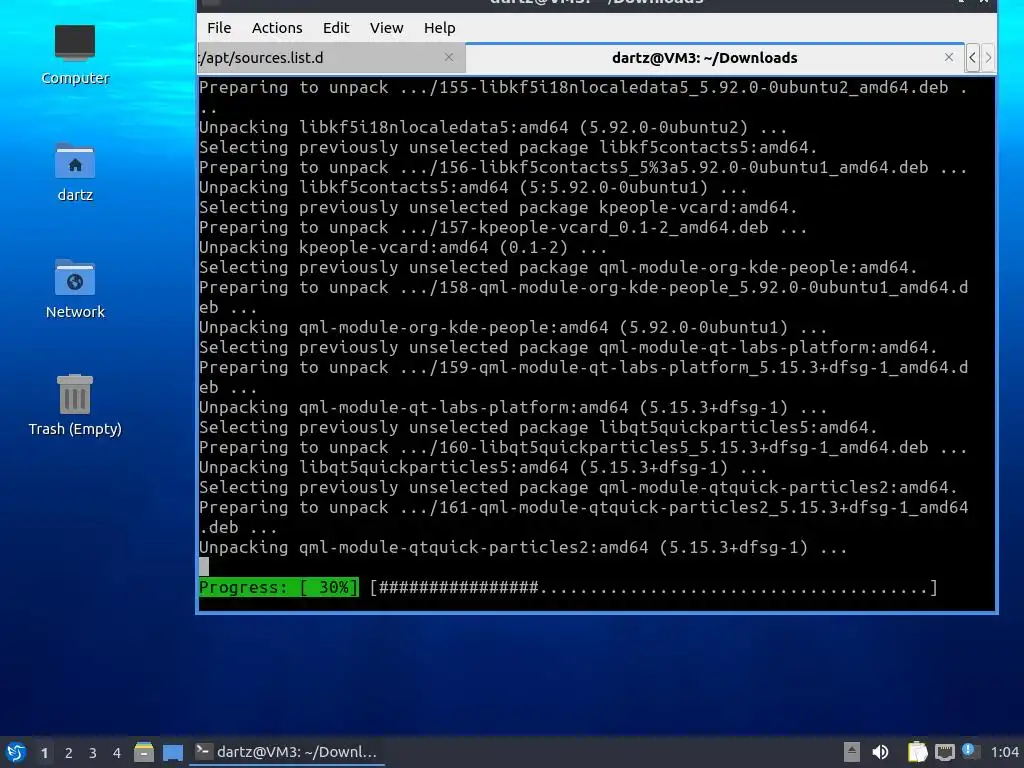Open the Help menu
The image size is (1024, 768).
(439, 28)
